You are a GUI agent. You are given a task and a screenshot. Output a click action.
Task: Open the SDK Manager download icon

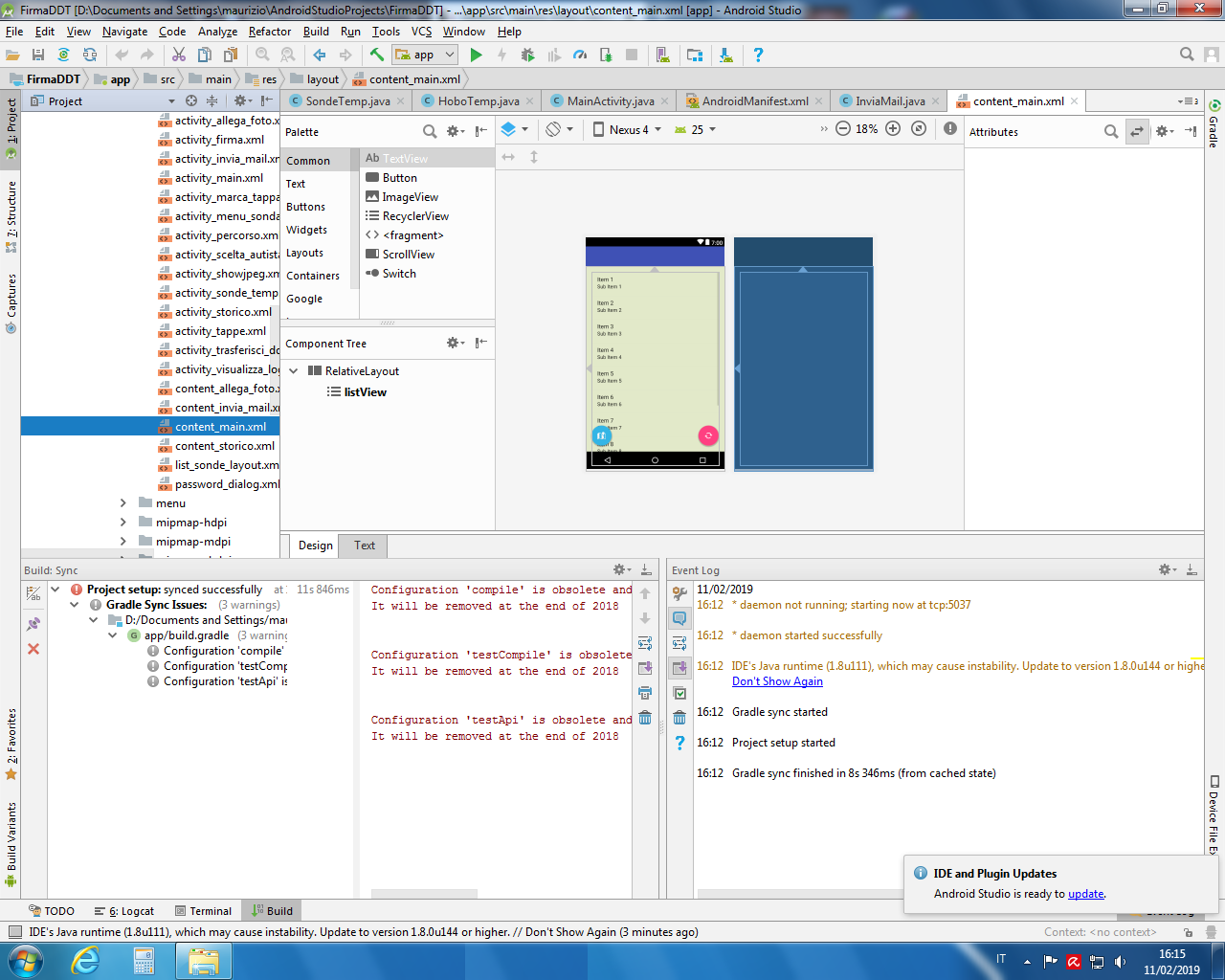[x=726, y=55]
